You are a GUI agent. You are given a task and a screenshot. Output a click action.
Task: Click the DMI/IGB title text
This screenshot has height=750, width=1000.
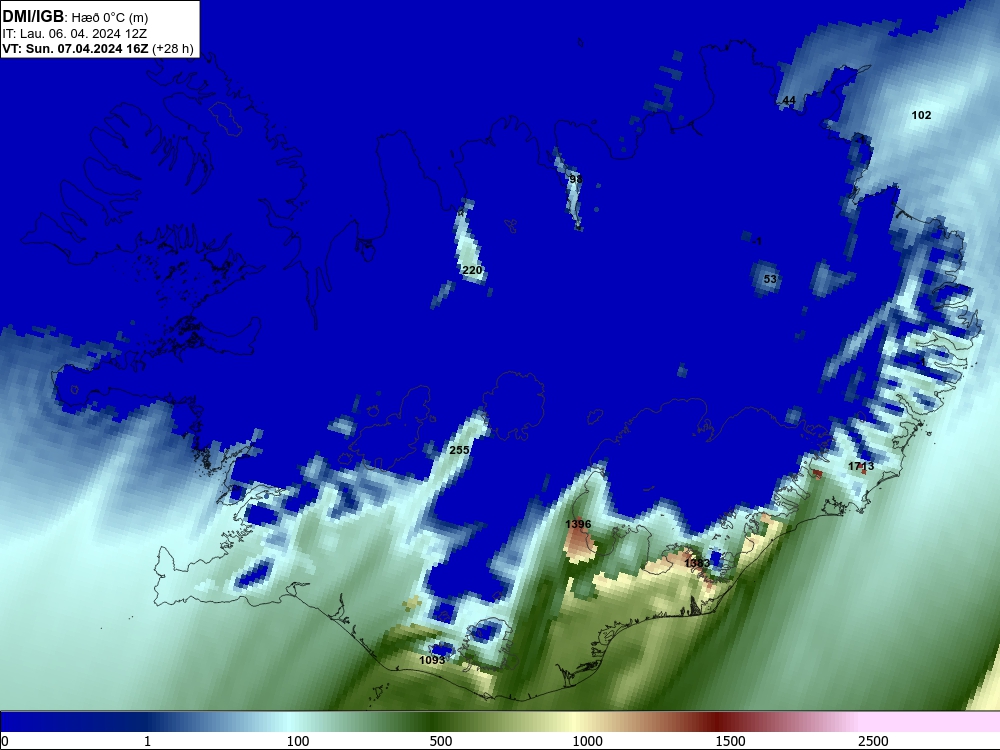tap(33, 17)
